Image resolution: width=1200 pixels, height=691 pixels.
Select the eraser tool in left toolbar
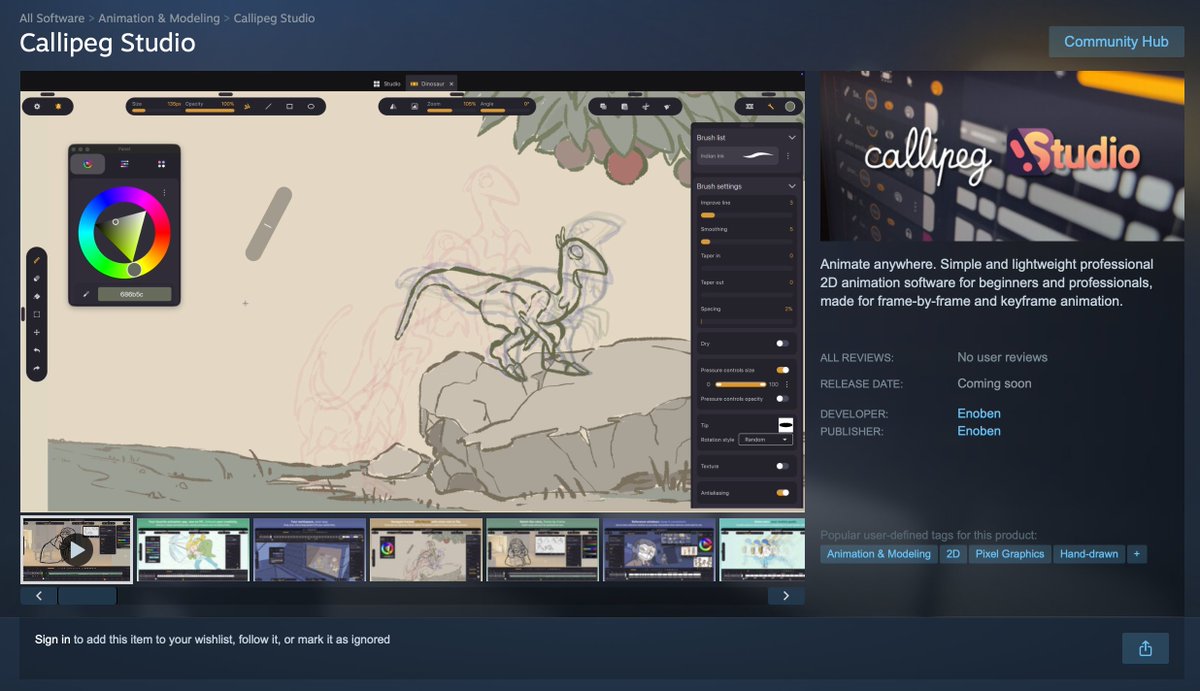click(x=37, y=277)
